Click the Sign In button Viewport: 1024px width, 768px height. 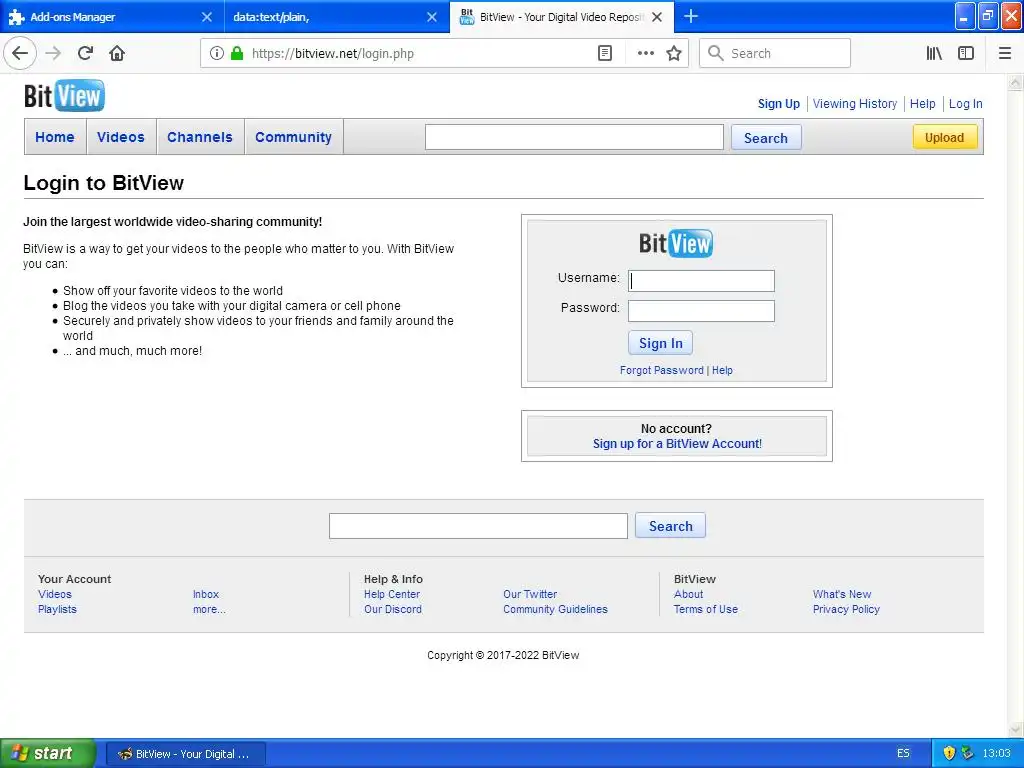coord(660,343)
